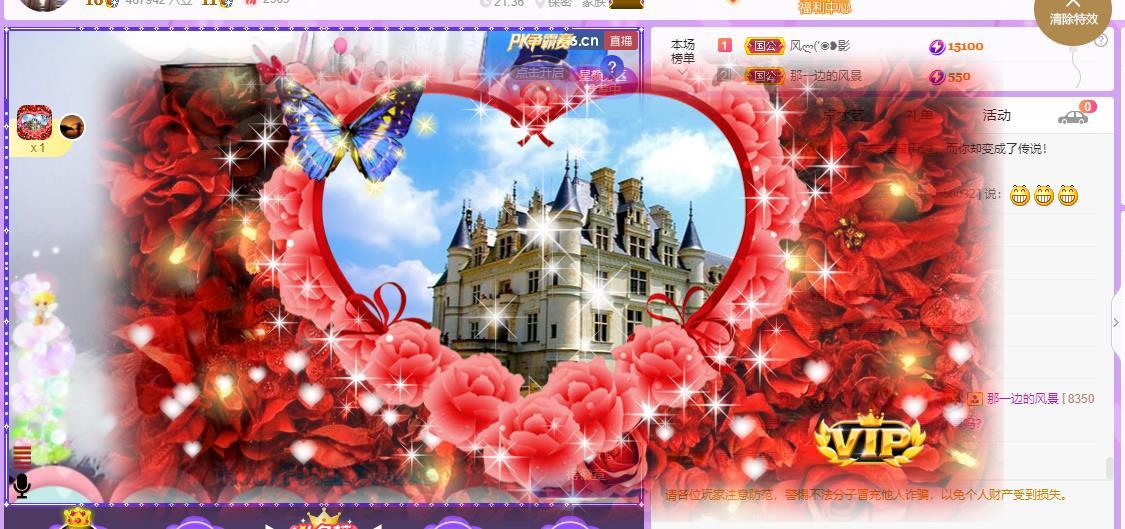The height and width of the screenshot is (529, 1125).
Task: Click the 550 contribution value
Action: pyautogui.click(x=959, y=77)
